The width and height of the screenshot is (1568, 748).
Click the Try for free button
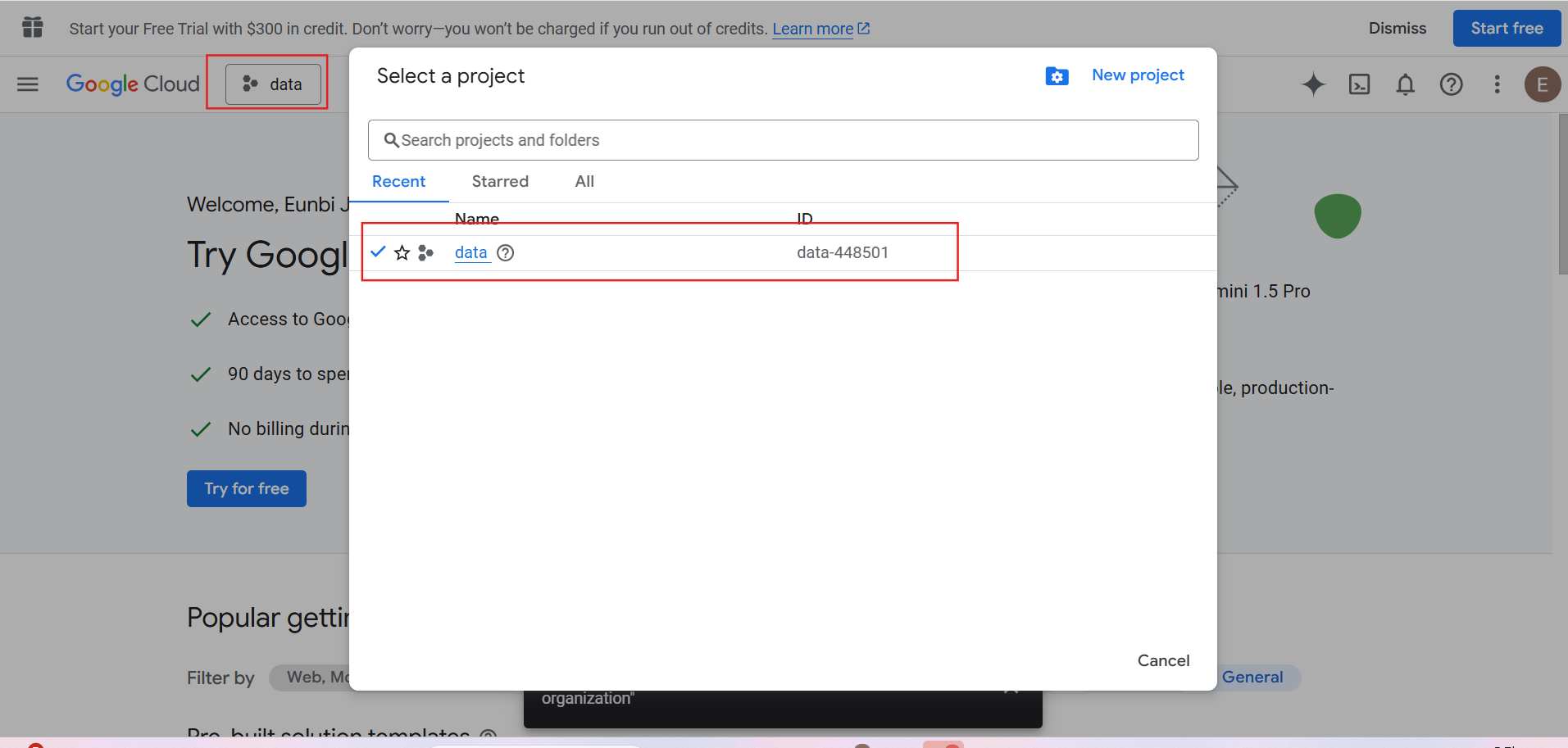click(x=247, y=488)
